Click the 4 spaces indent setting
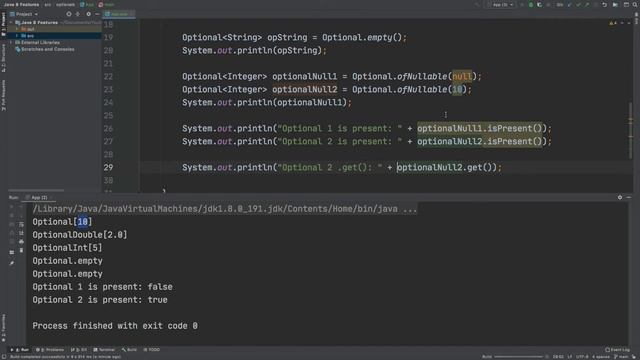 pyautogui.click(x=600, y=357)
